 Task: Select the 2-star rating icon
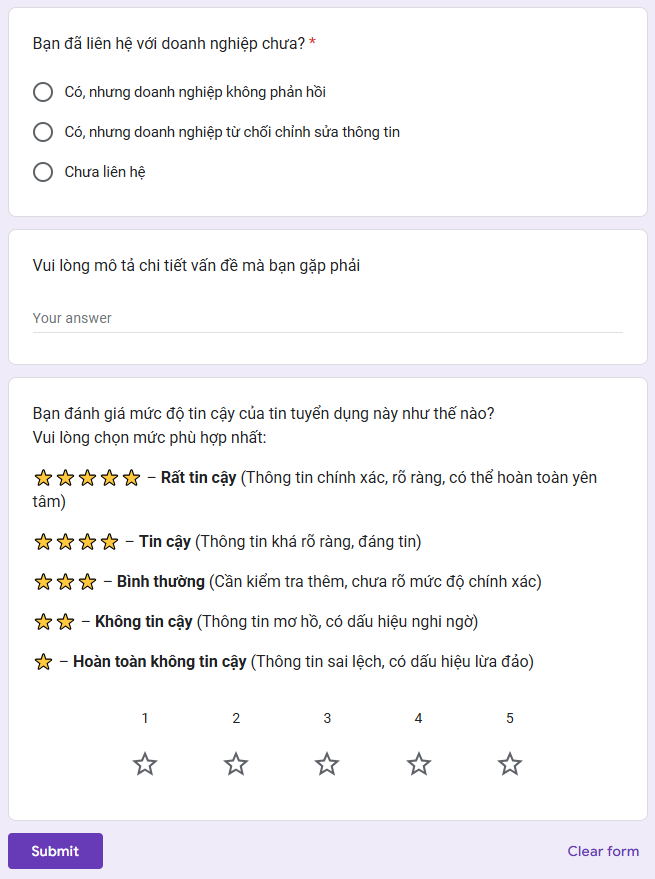coord(236,764)
